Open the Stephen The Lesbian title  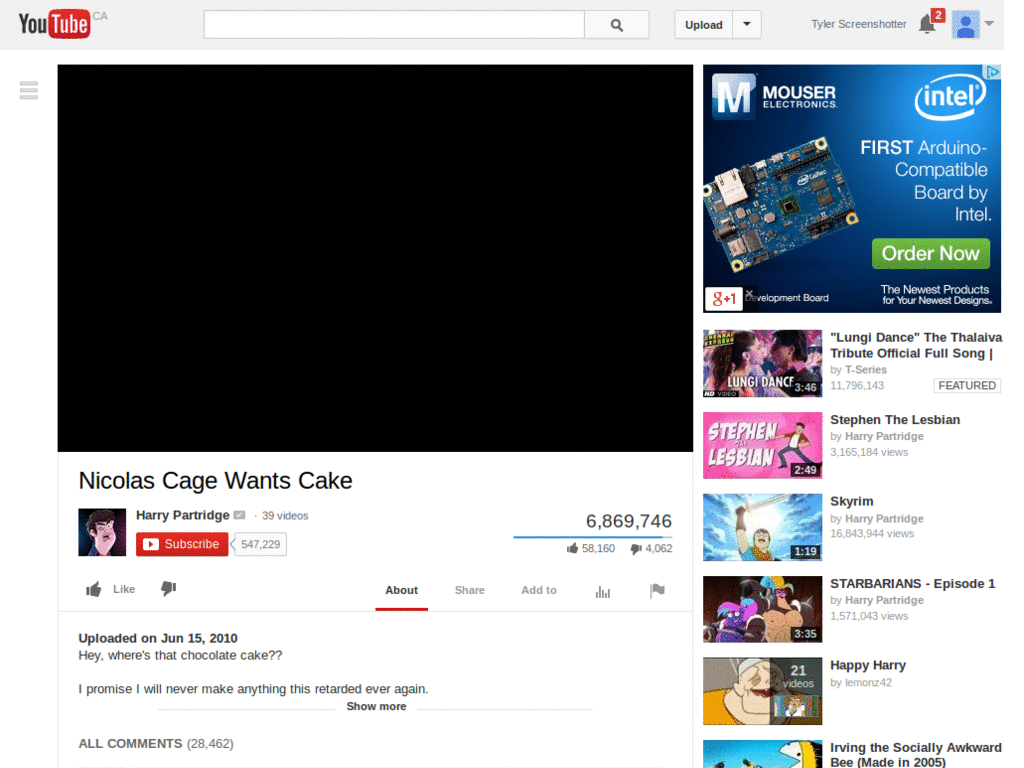point(895,420)
